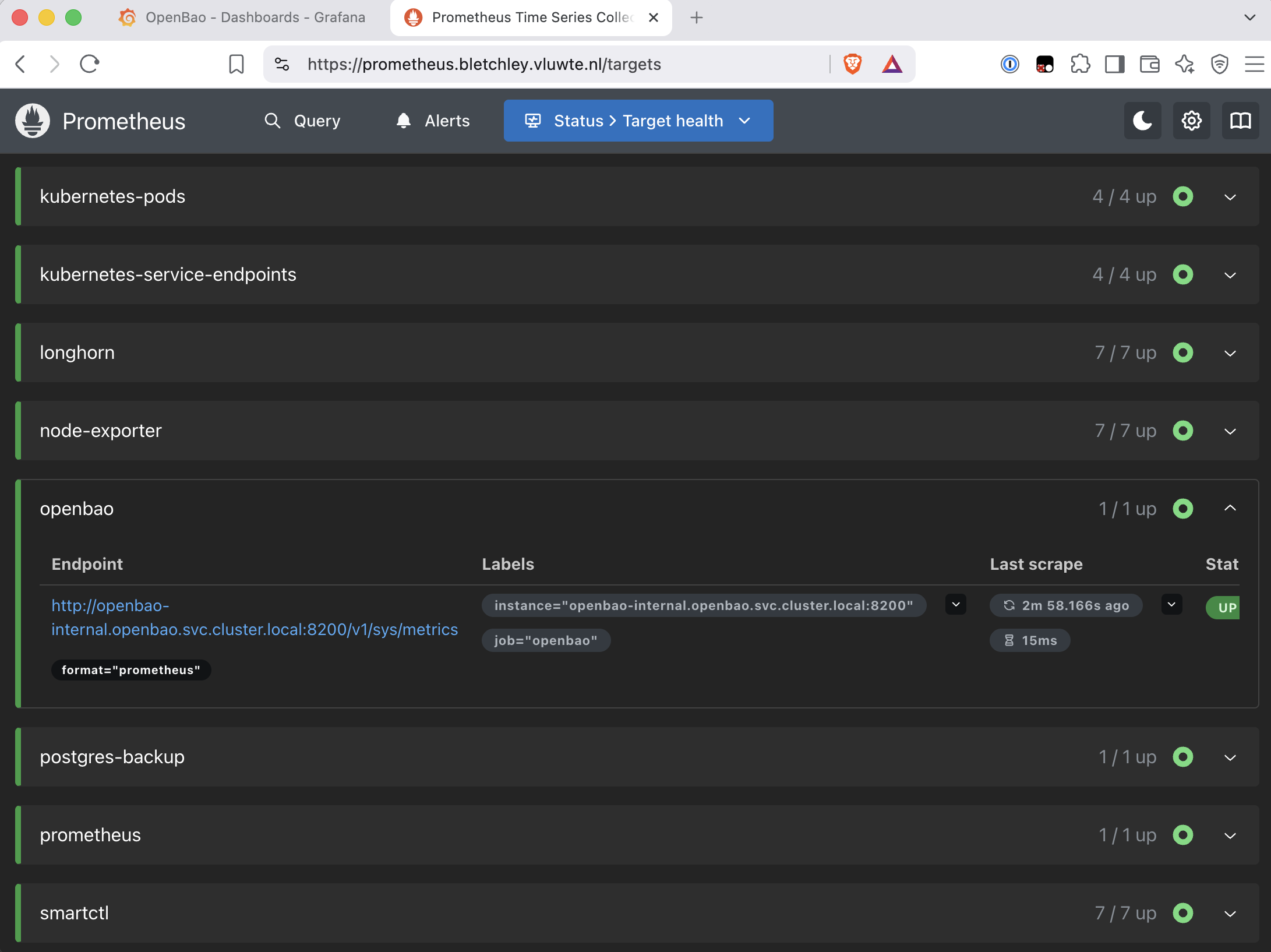Open the browser hamburger menu
This screenshot has width=1271, height=952.
(1254, 64)
